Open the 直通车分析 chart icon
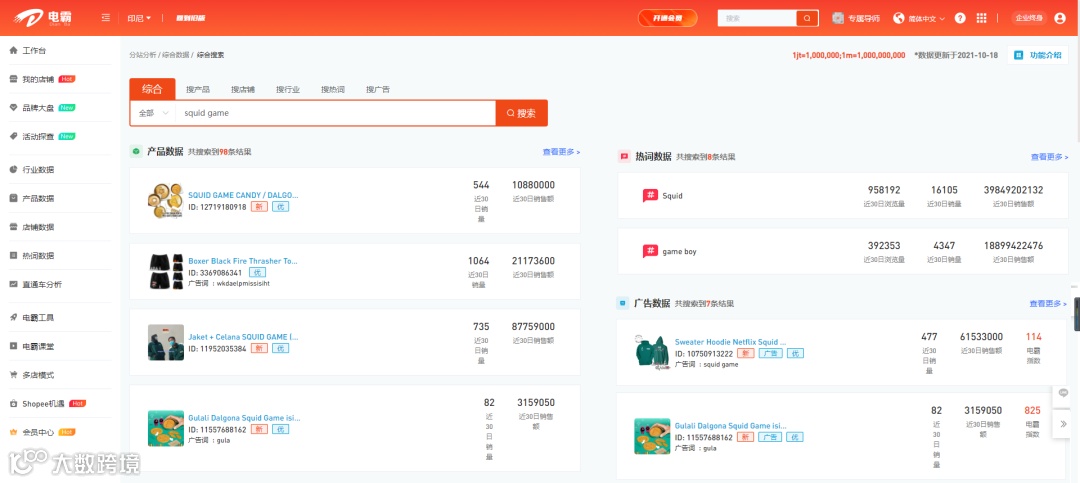1080x483 pixels. (x=13, y=285)
